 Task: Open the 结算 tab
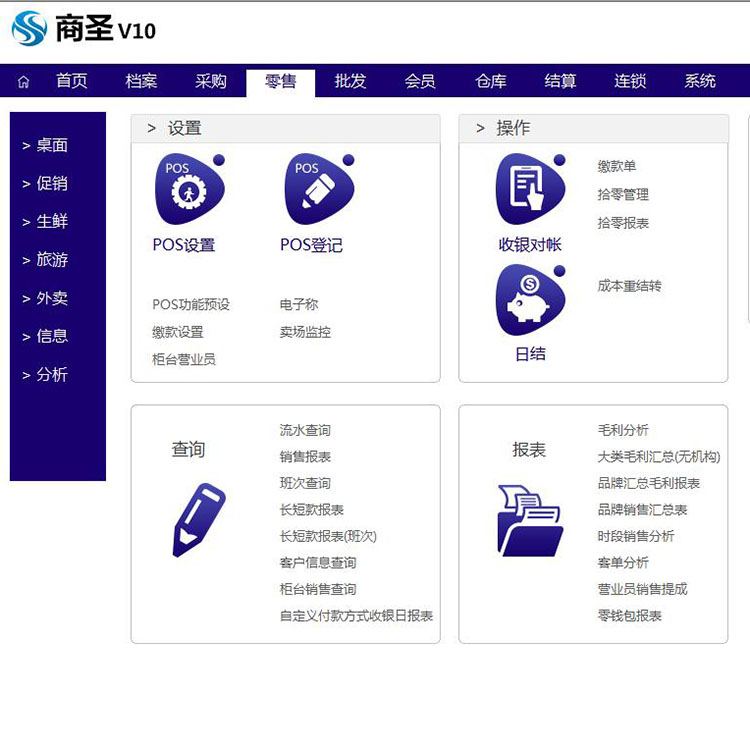point(560,81)
